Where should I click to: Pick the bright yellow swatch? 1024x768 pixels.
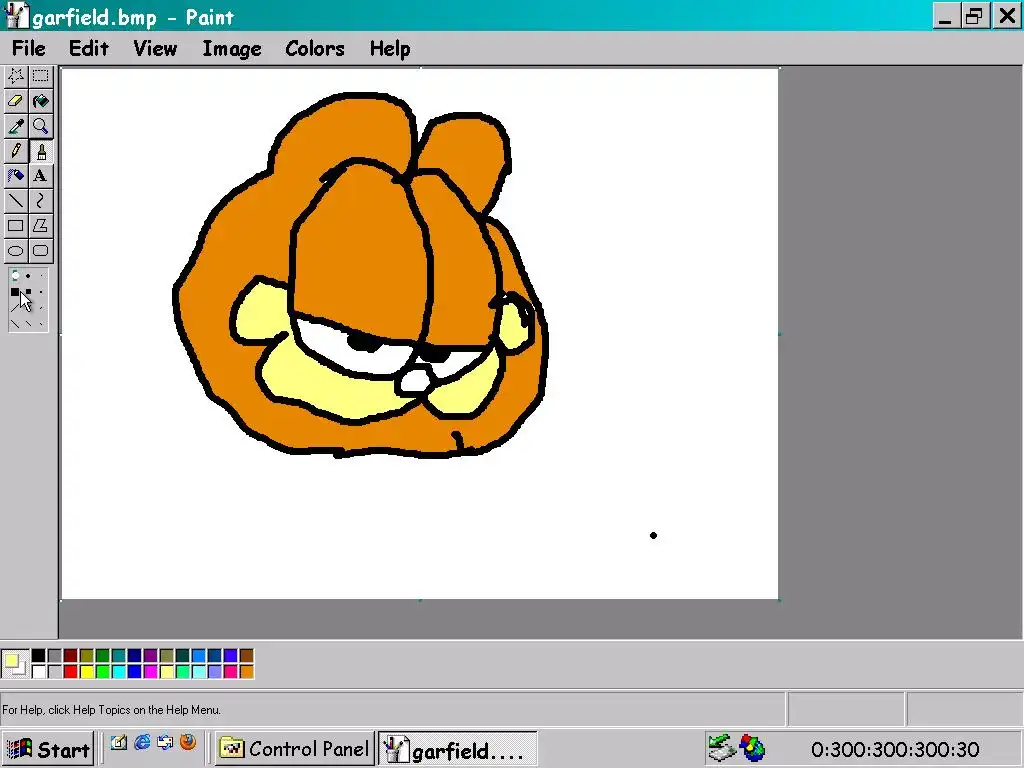tap(87, 672)
